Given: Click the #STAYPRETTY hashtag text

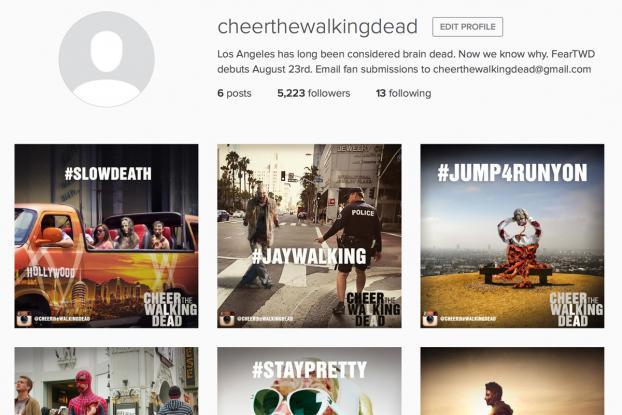Looking at the screenshot, I should click(x=309, y=370).
